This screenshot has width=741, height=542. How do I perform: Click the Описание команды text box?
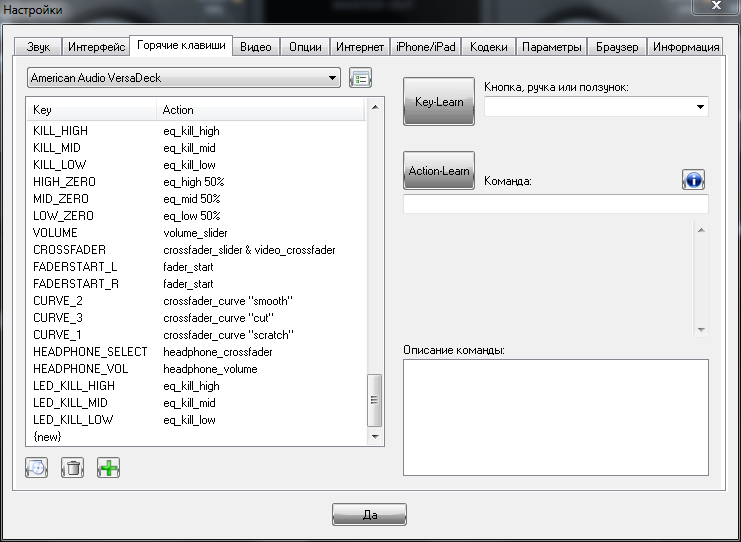[x=556, y=417]
